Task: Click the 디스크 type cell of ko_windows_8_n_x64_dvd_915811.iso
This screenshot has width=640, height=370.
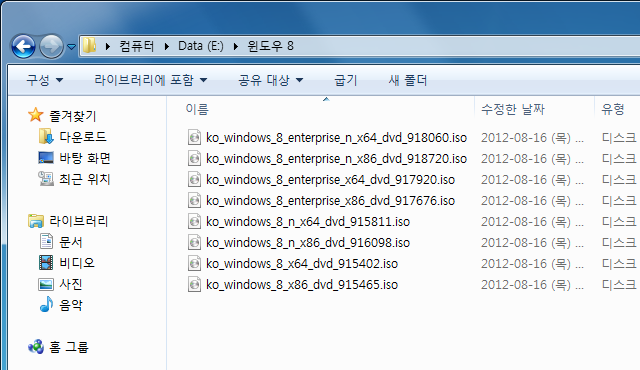Action: pos(619,222)
